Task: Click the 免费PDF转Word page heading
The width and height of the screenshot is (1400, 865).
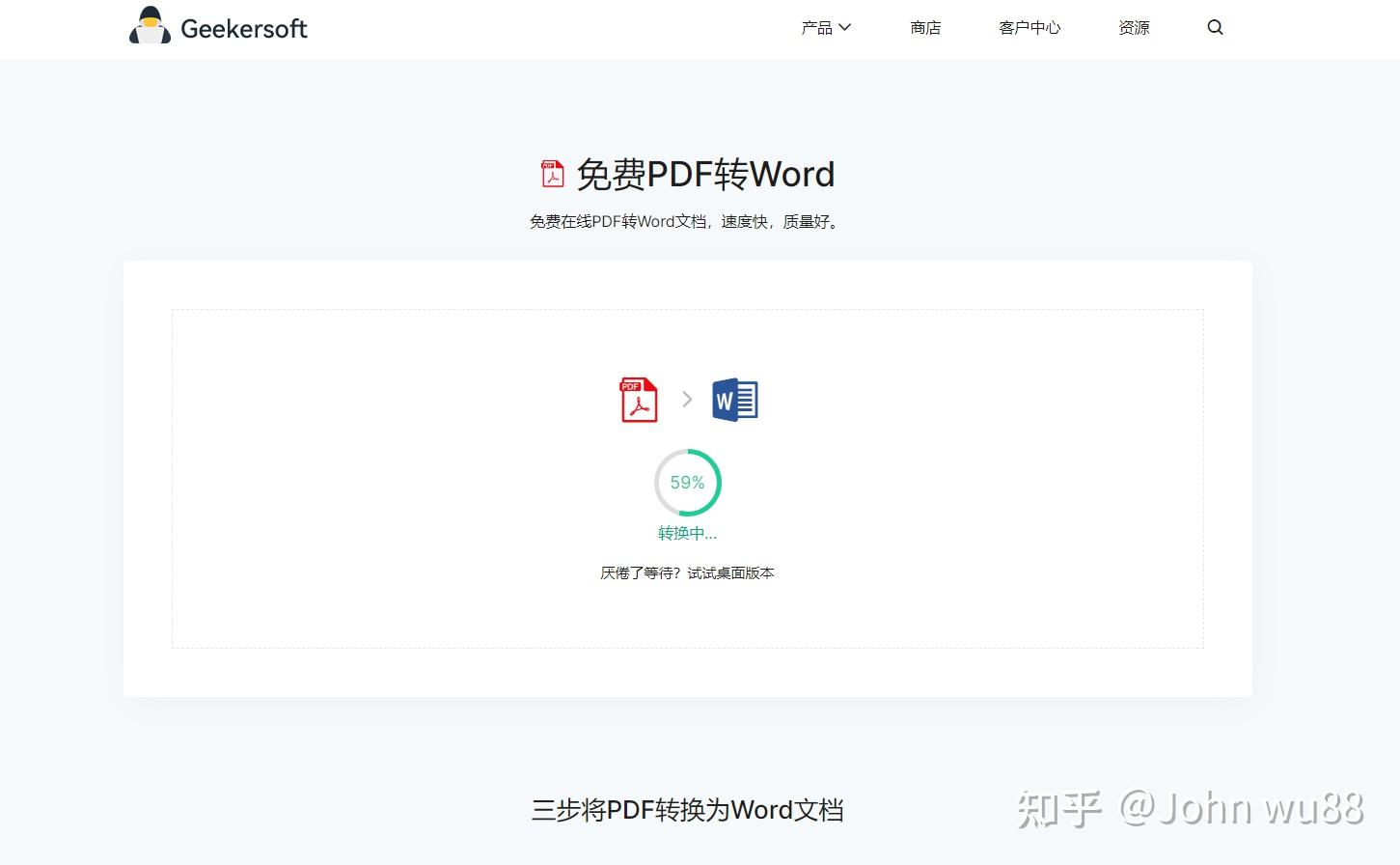Action: (705, 175)
